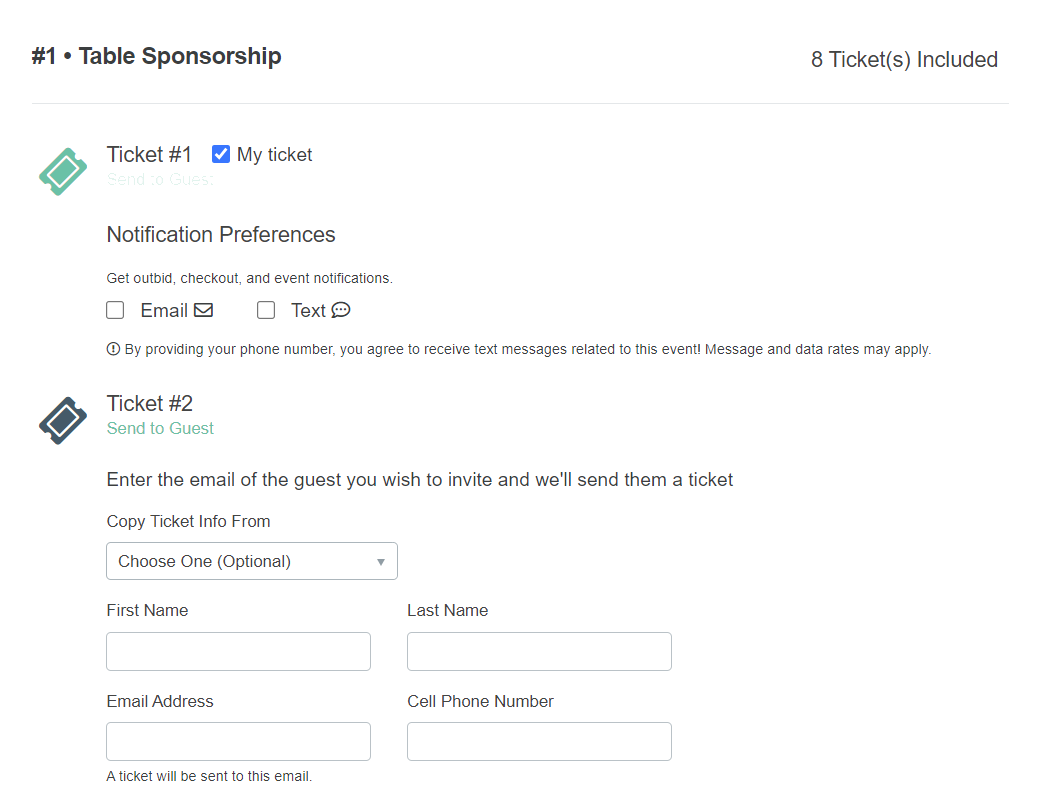The height and width of the screenshot is (800, 1040).
Task: Uncheck the My ticket checkbox
Action: point(221,154)
